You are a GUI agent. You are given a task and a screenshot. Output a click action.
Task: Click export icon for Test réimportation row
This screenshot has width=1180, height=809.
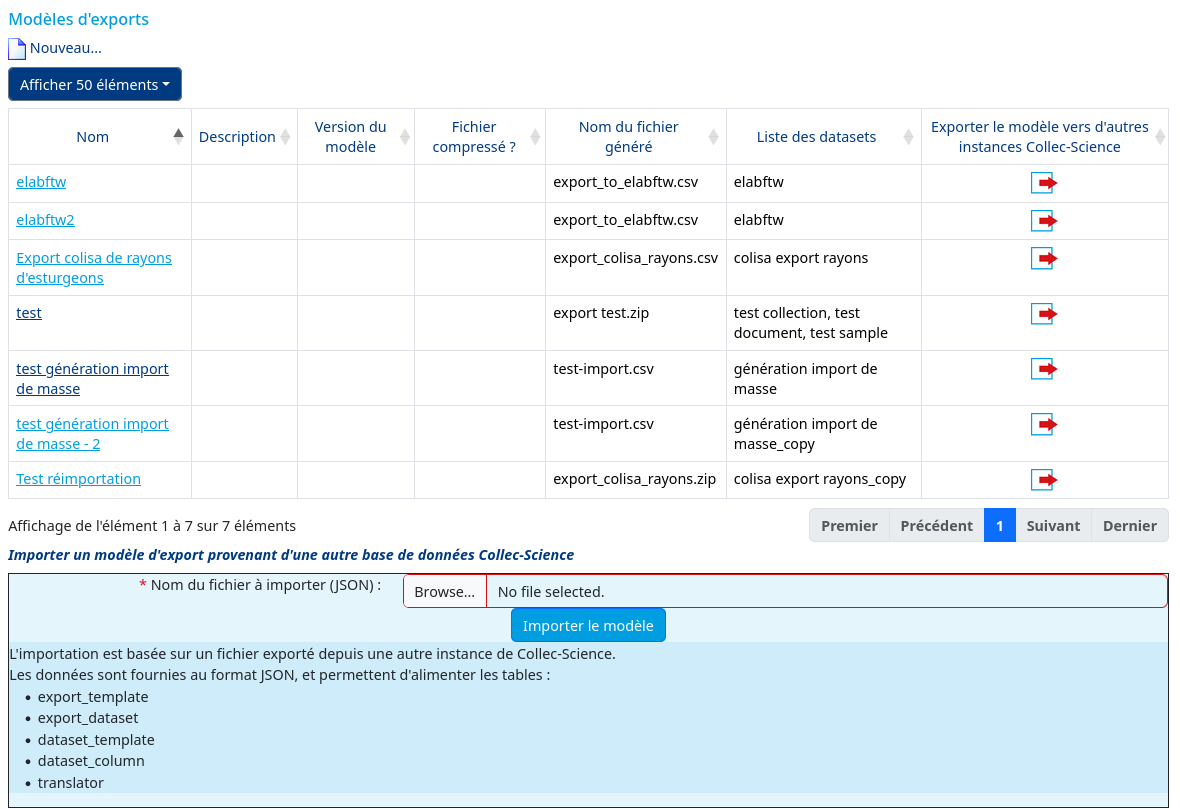click(x=1044, y=479)
